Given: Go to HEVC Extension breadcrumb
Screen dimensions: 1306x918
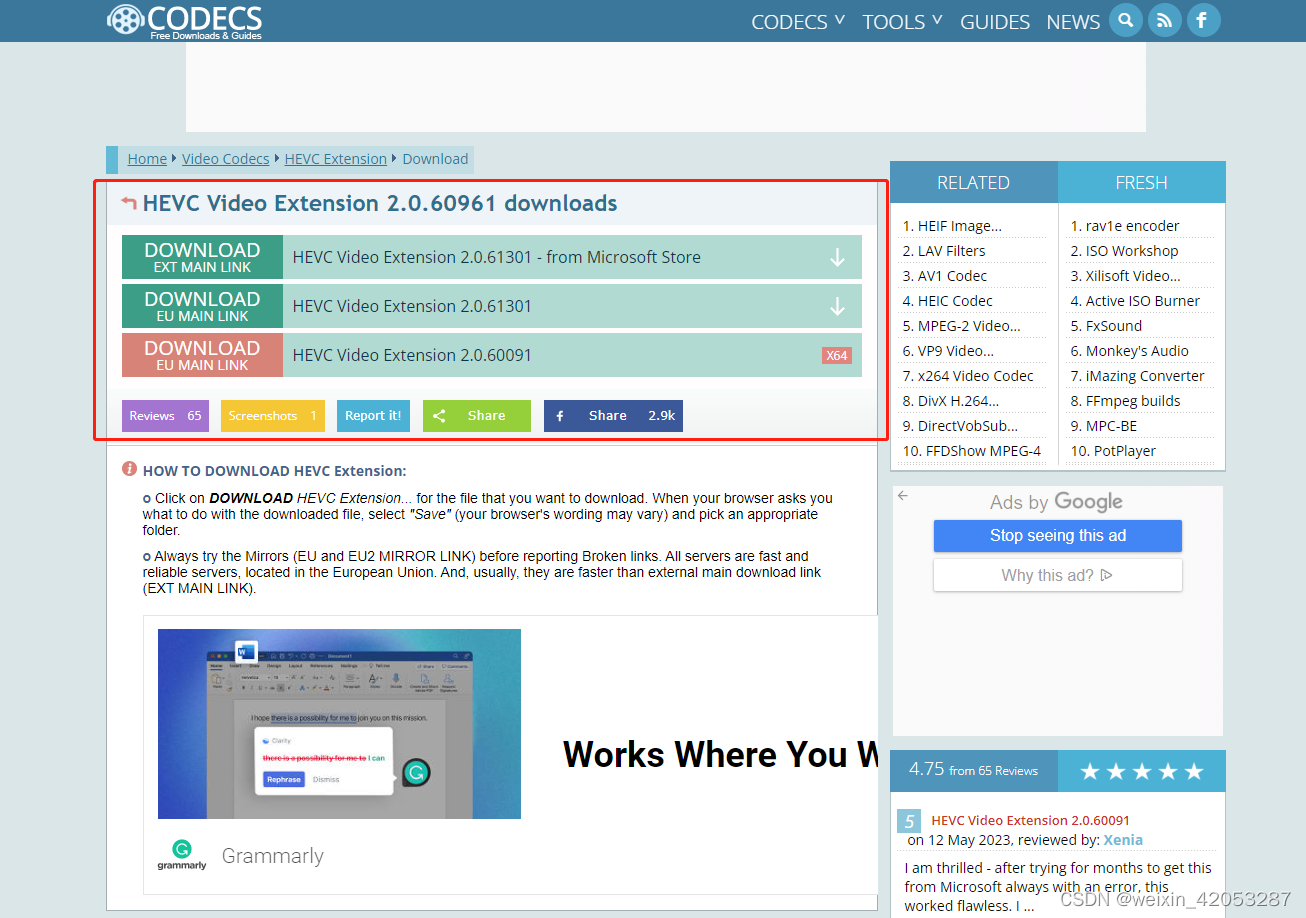Looking at the screenshot, I should click(336, 159).
